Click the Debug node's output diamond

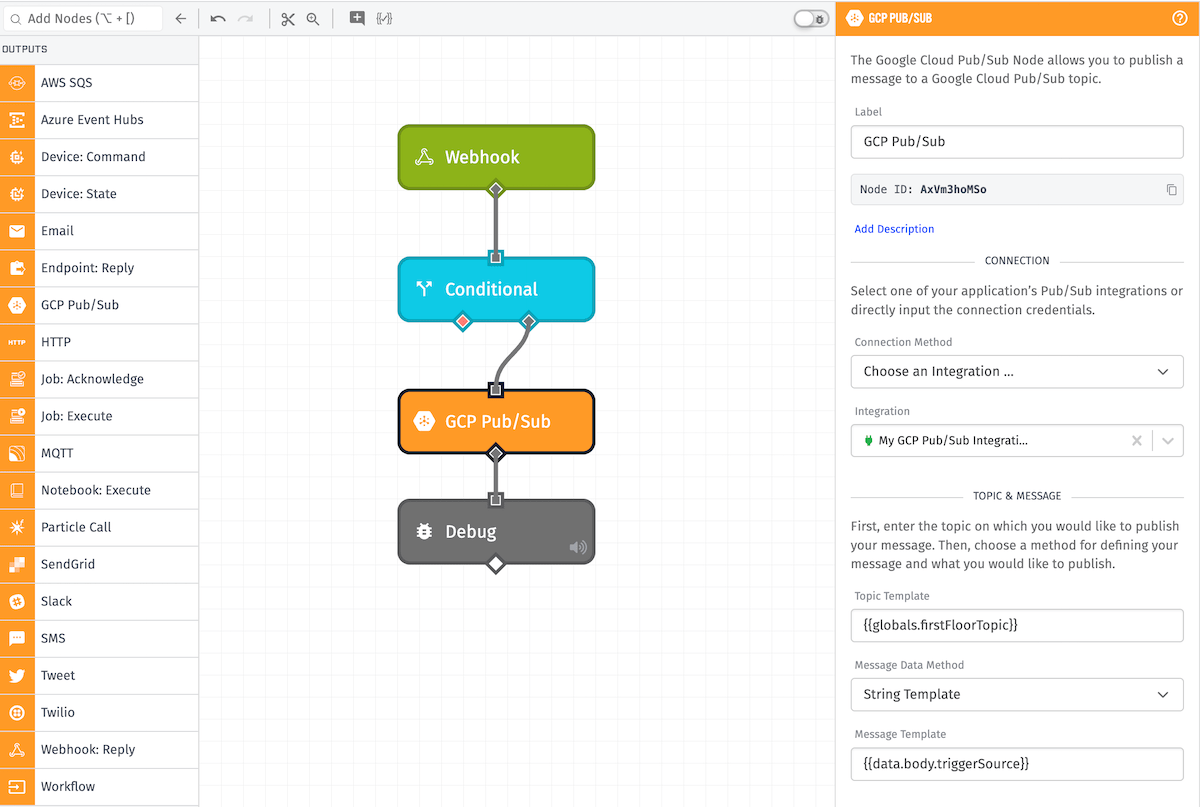pyautogui.click(x=495, y=564)
